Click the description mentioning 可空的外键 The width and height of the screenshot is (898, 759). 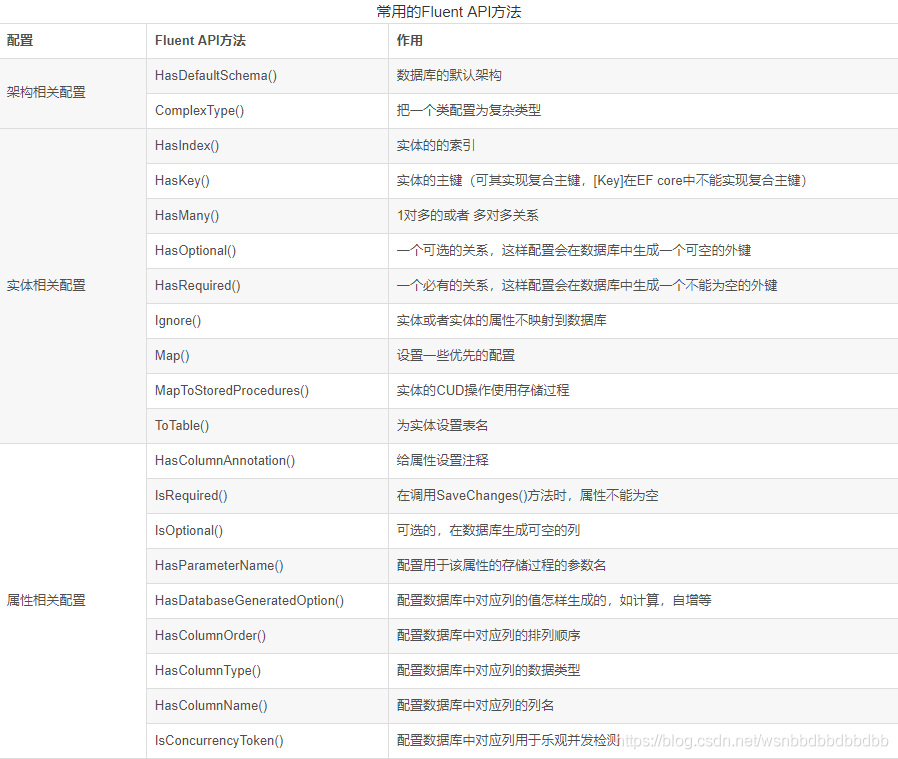click(574, 250)
